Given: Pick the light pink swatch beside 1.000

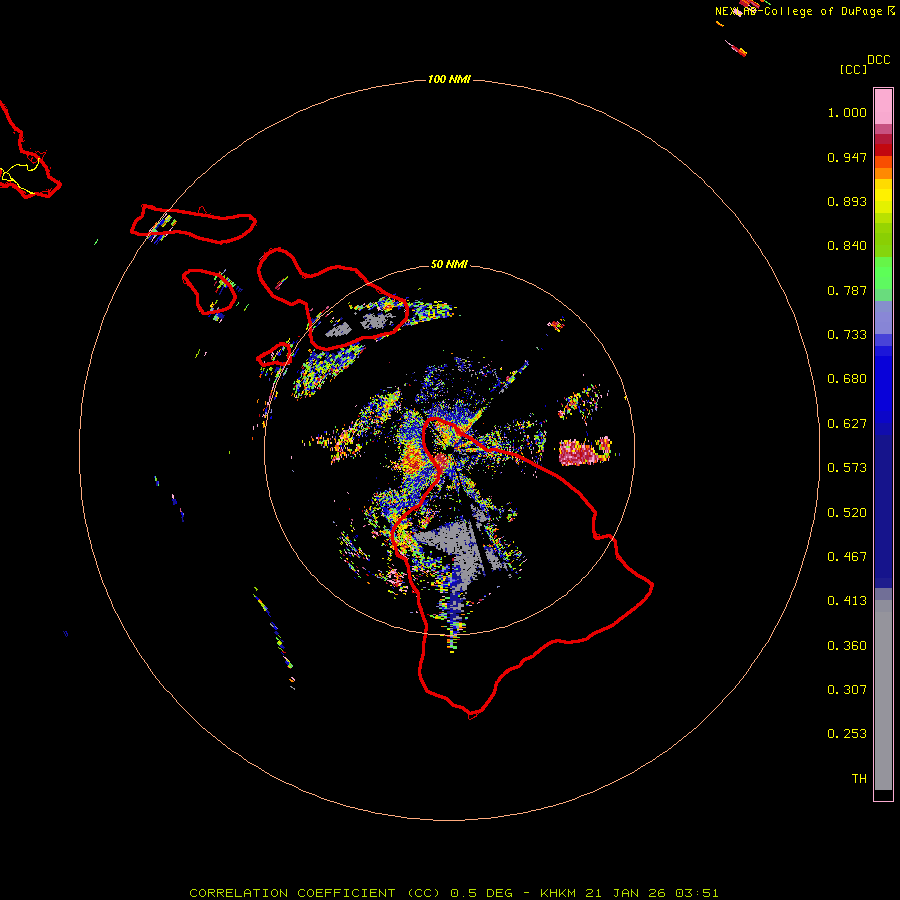Looking at the screenshot, I should (x=883, y=107).
